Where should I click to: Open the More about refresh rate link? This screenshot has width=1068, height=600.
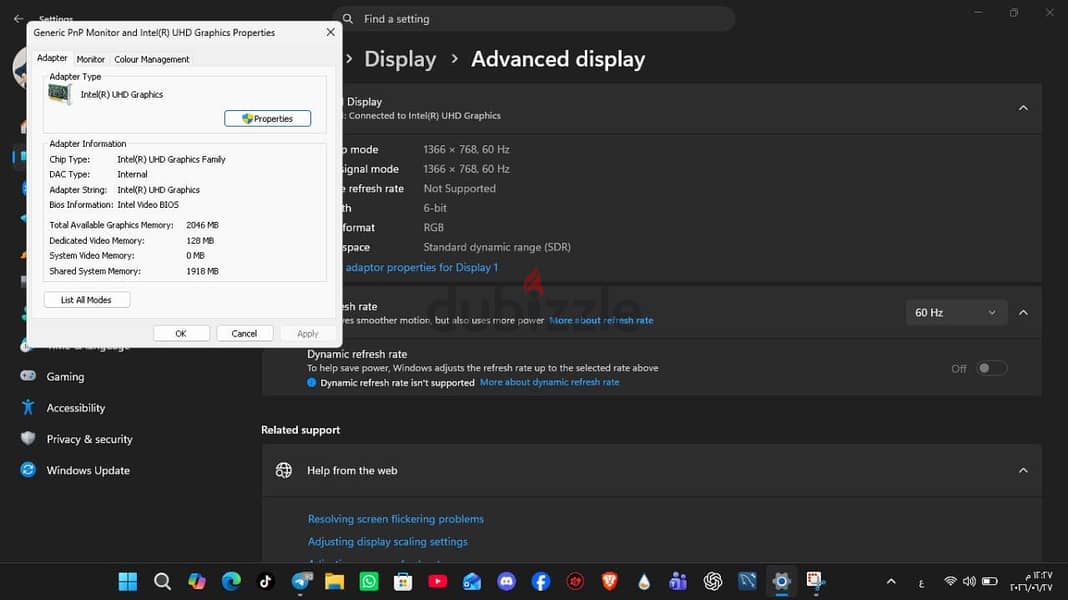[x=601, y=320]
